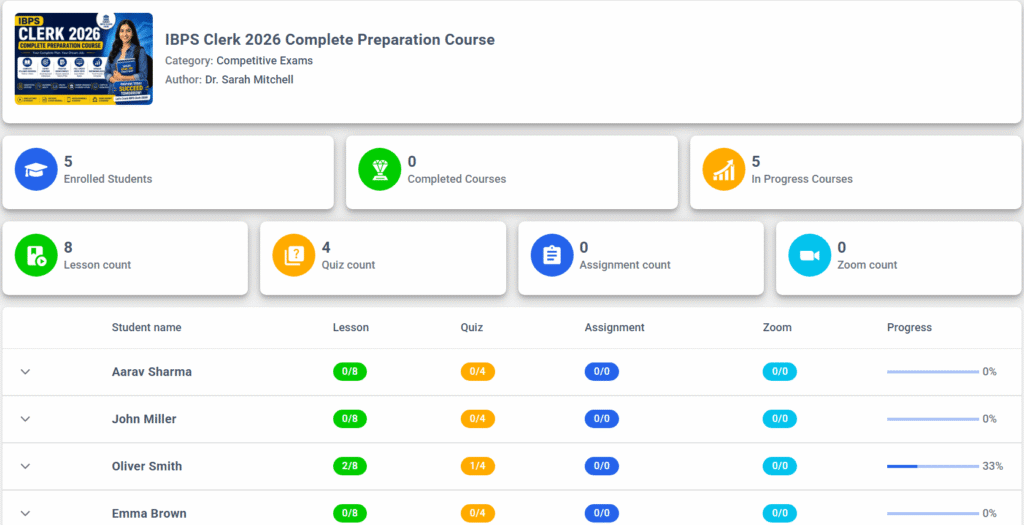Open the IBPS Clerk 2026 course thumbnail
1024x525 pixels.
84,59
